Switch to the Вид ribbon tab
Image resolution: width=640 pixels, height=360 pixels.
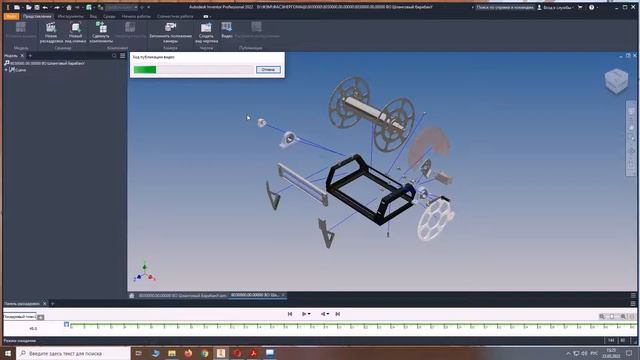pos(93,16)
